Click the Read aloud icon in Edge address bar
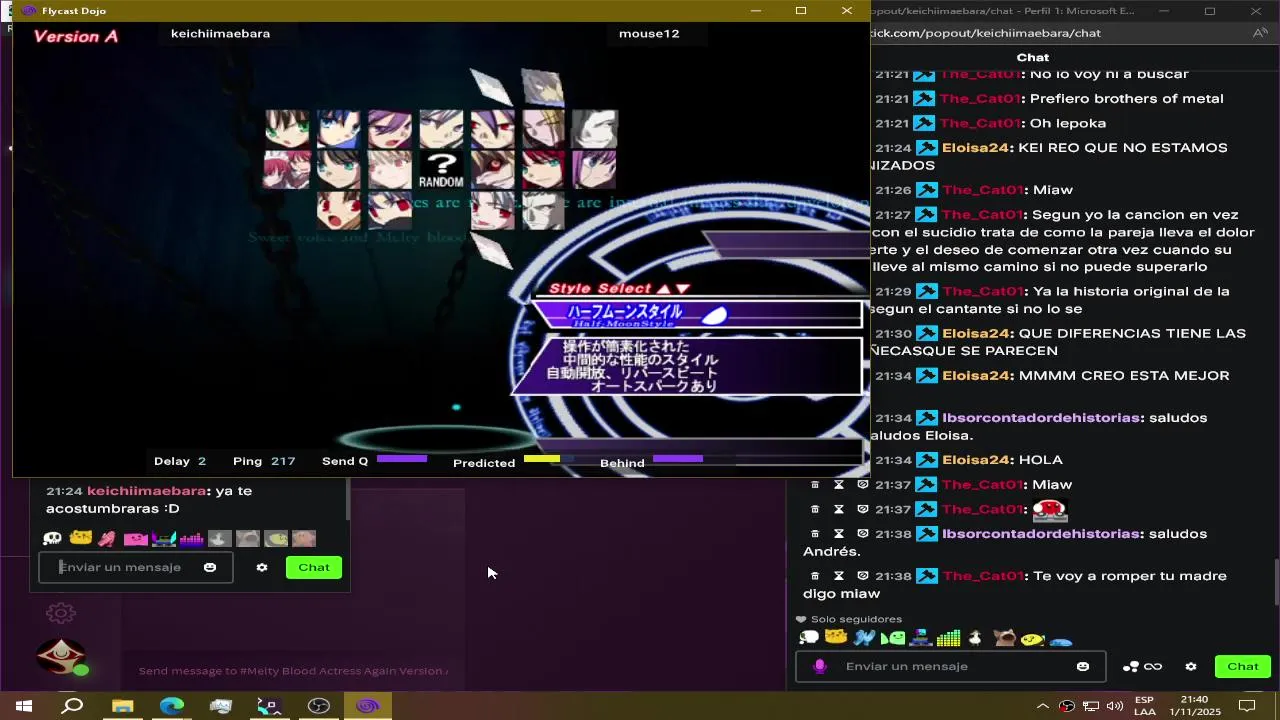 [x=1260, y=33]
